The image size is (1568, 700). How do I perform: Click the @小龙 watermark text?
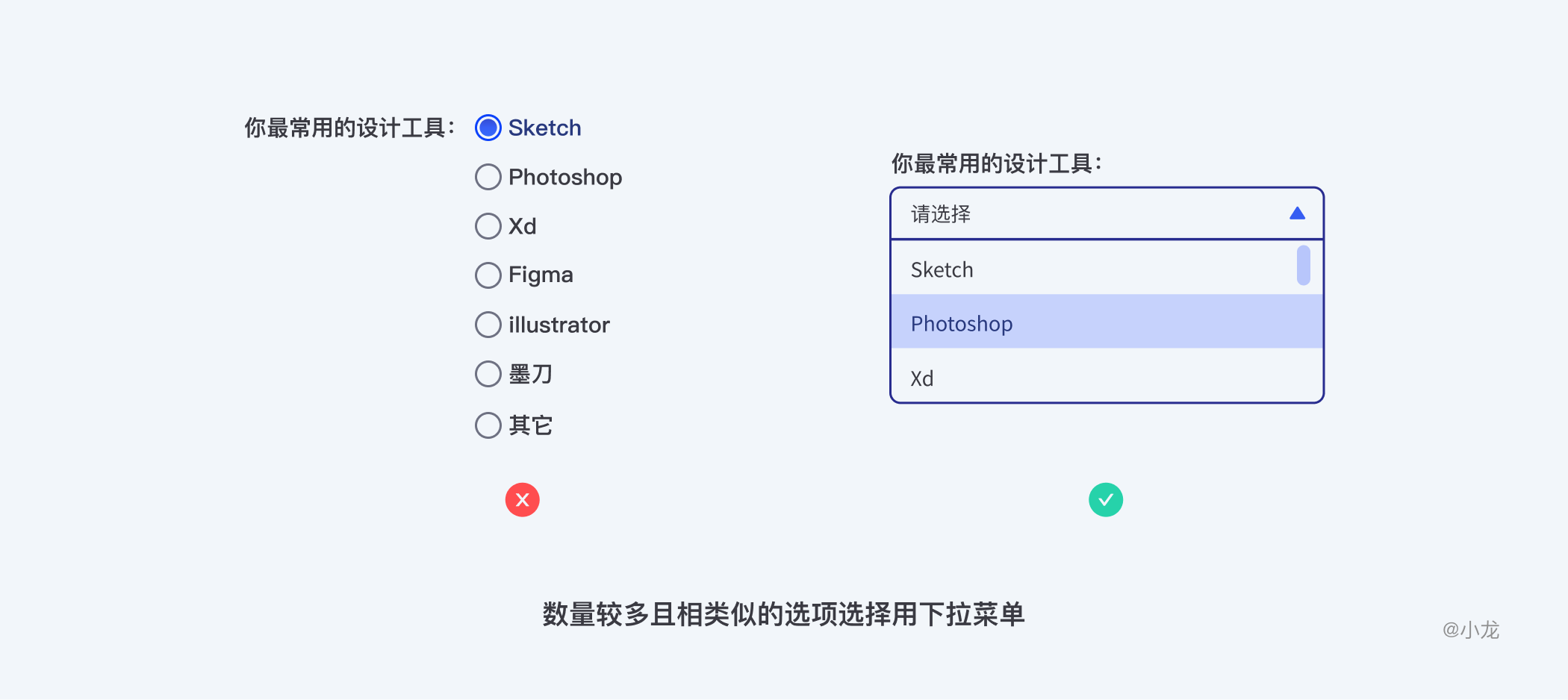tap(1470, 630)
